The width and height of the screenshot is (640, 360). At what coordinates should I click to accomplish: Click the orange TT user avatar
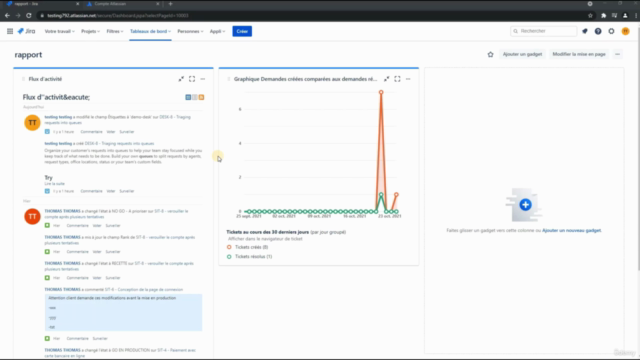pos(32,122)
